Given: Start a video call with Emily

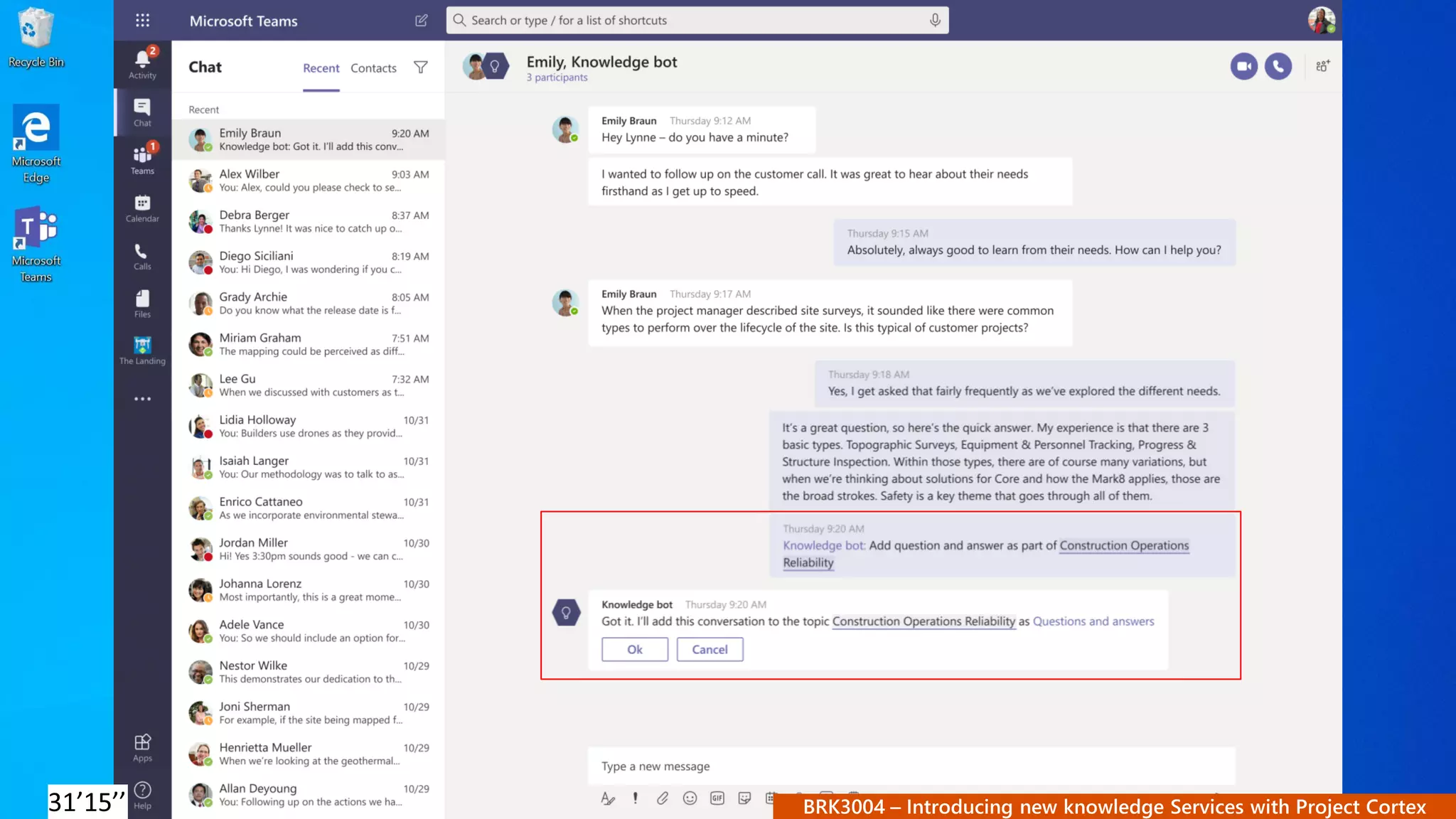Looking at the screenshot, I should [1243, 66].
